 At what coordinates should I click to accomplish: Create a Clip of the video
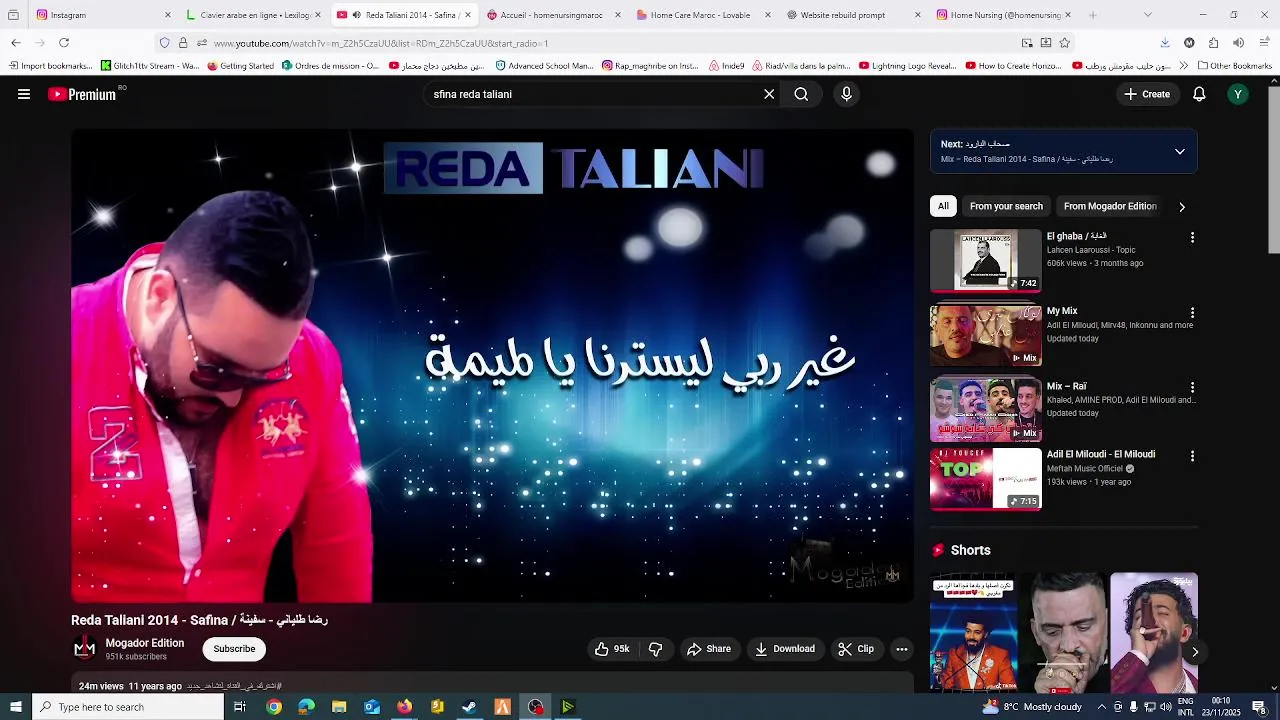pos(856,649)
